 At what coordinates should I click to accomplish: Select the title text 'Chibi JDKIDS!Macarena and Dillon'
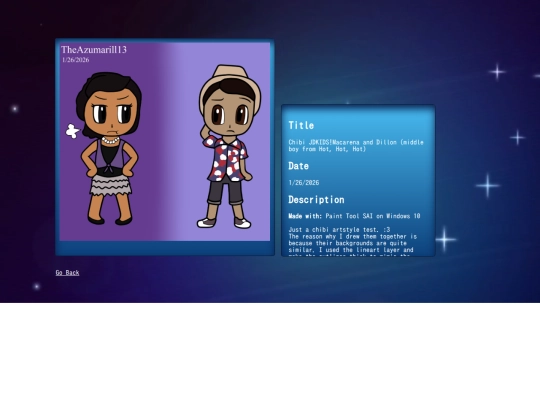click(342, 142)
